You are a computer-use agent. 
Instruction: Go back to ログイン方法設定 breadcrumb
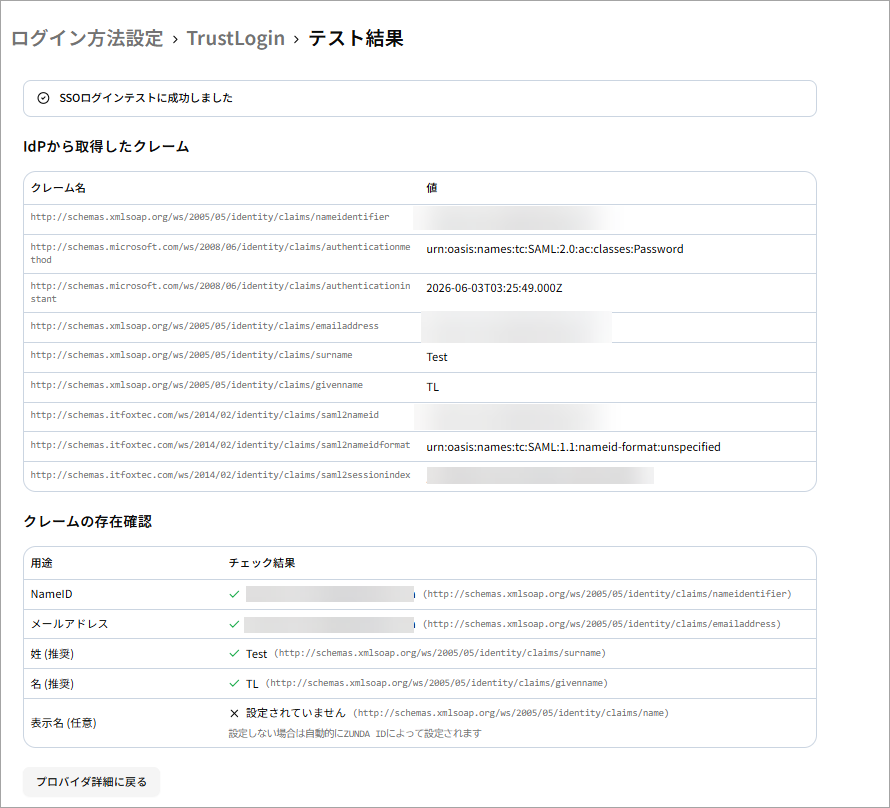click(x=87, y=39)
